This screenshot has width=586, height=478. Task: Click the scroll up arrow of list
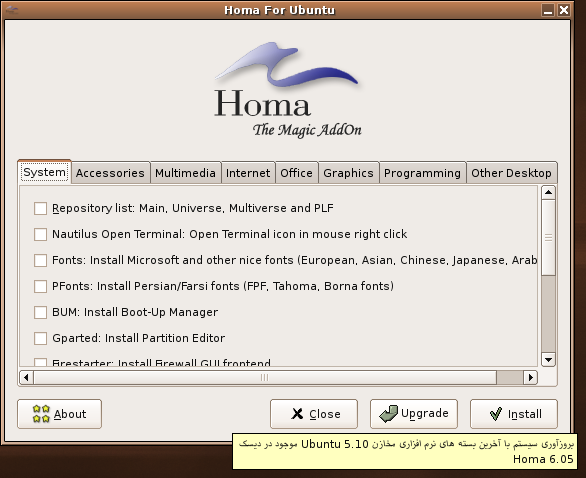548,193
